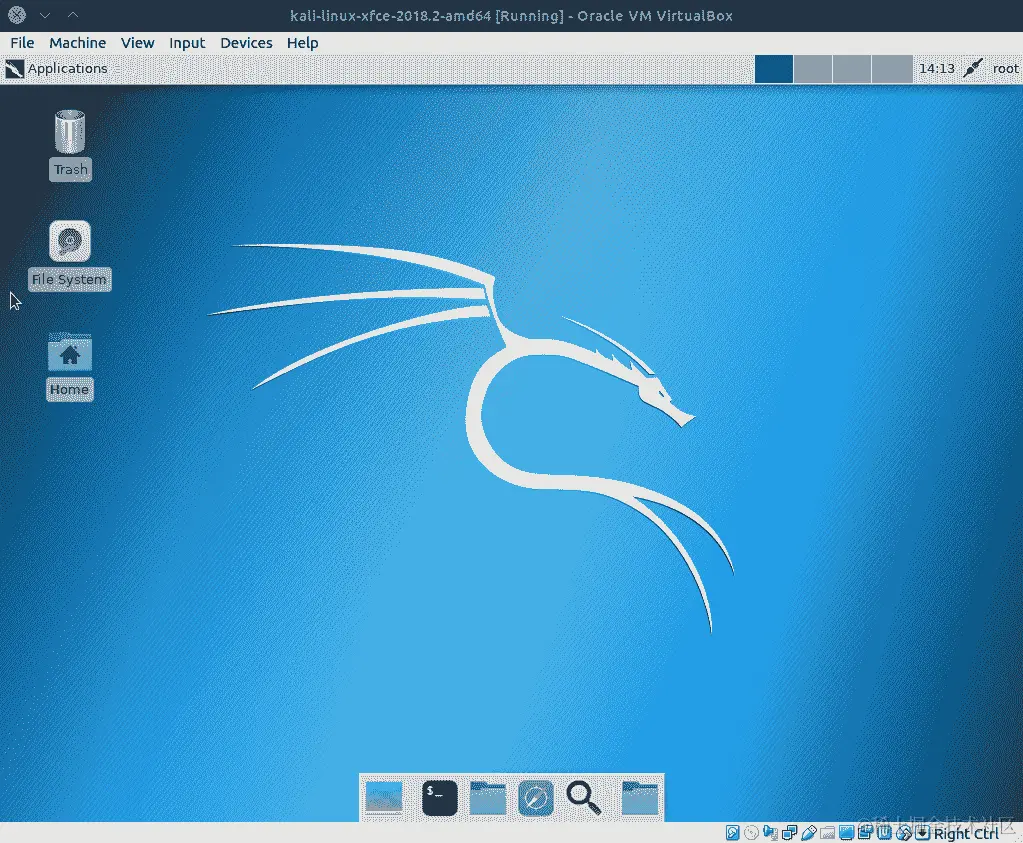Open the last folder icon in the dock

tap(639, 797)
